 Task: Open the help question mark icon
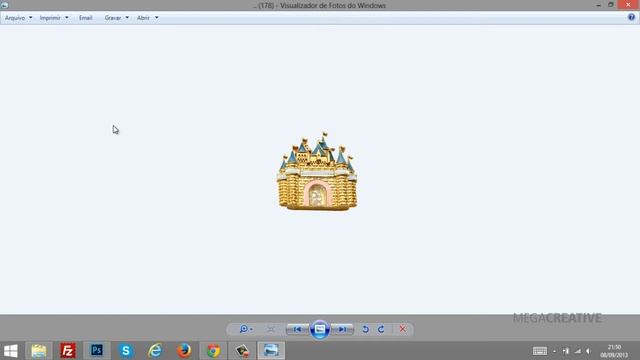point(631,17)
